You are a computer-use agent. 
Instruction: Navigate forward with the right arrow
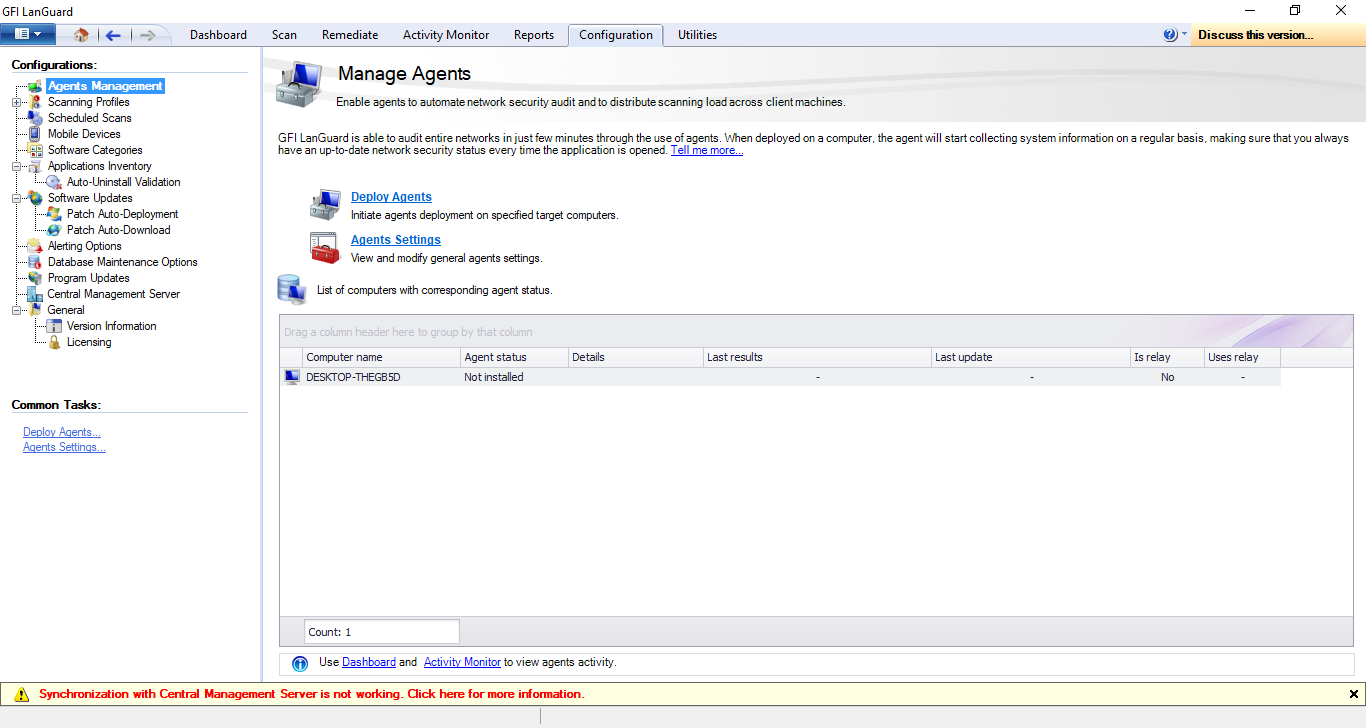click(147, 35)
